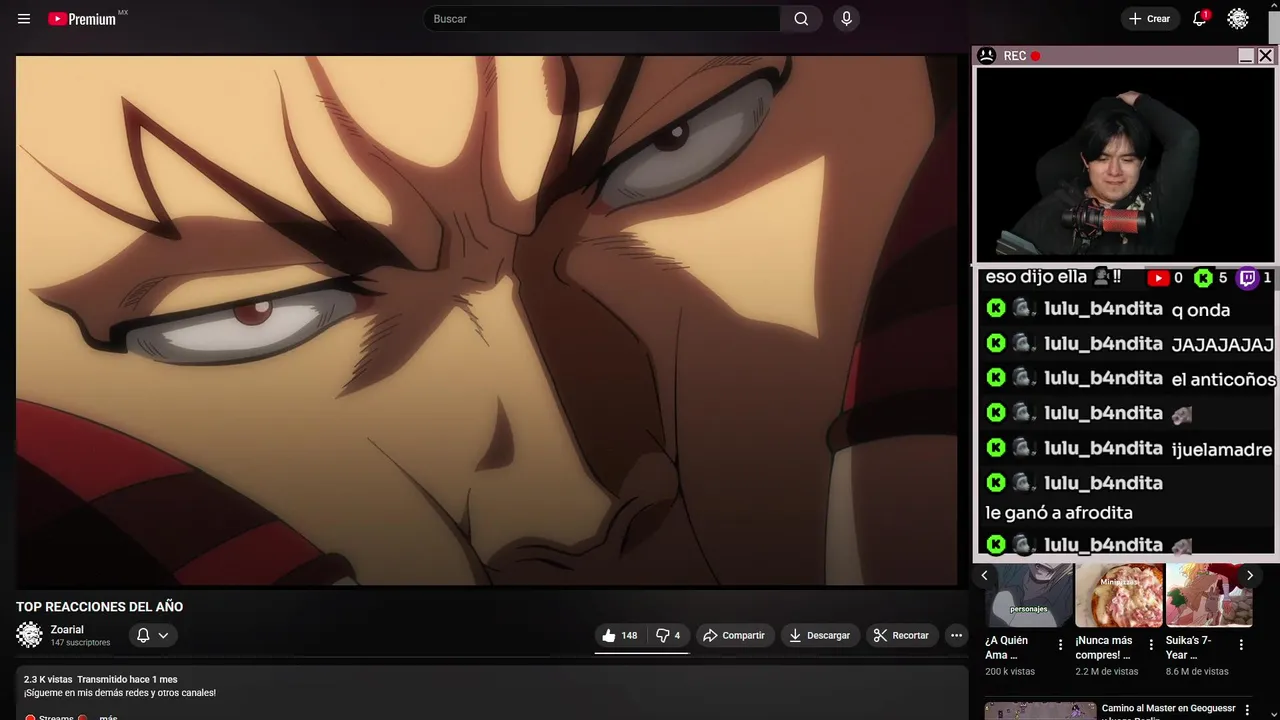Click chat message 'ijuelamadre'

click(1222, 450)
